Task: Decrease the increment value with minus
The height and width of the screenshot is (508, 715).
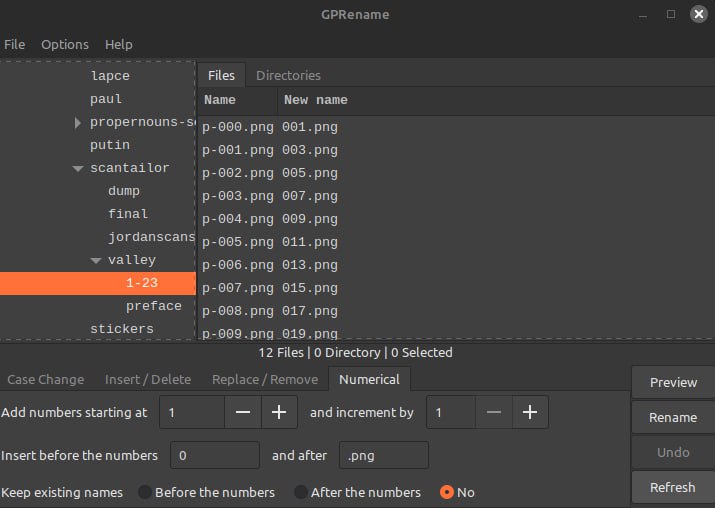Action: [x=493, y=412]
